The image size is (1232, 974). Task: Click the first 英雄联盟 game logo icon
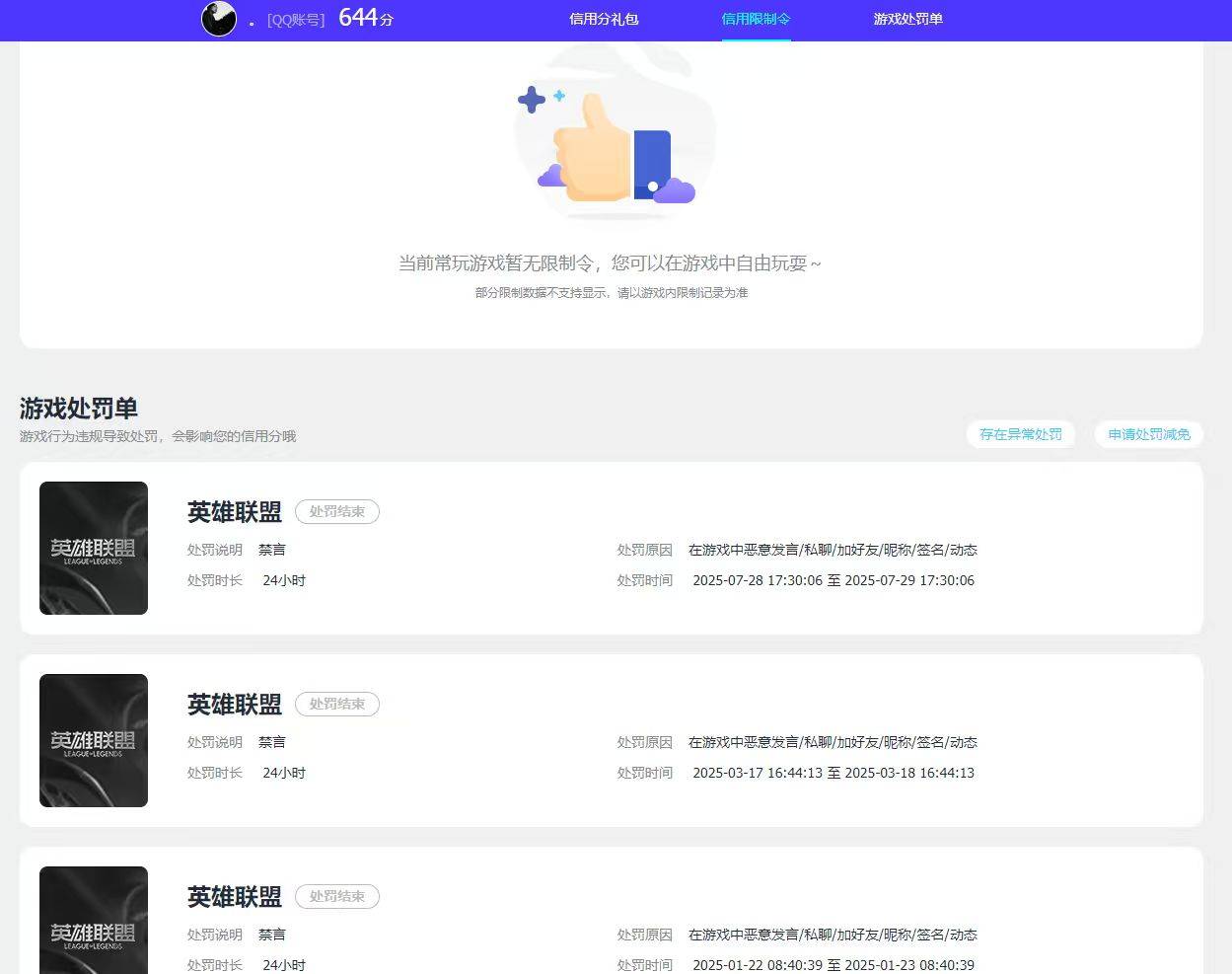pyautogui.click(x=94, y=547)
